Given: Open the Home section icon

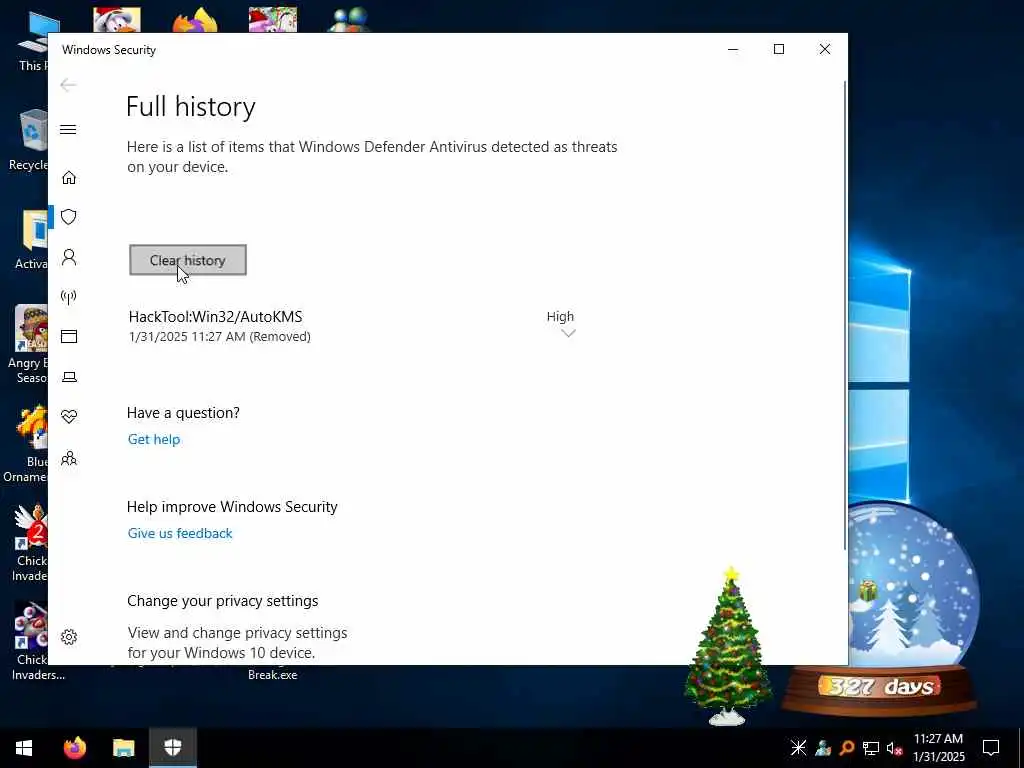Looking at the screenshot, I should 69,178.
